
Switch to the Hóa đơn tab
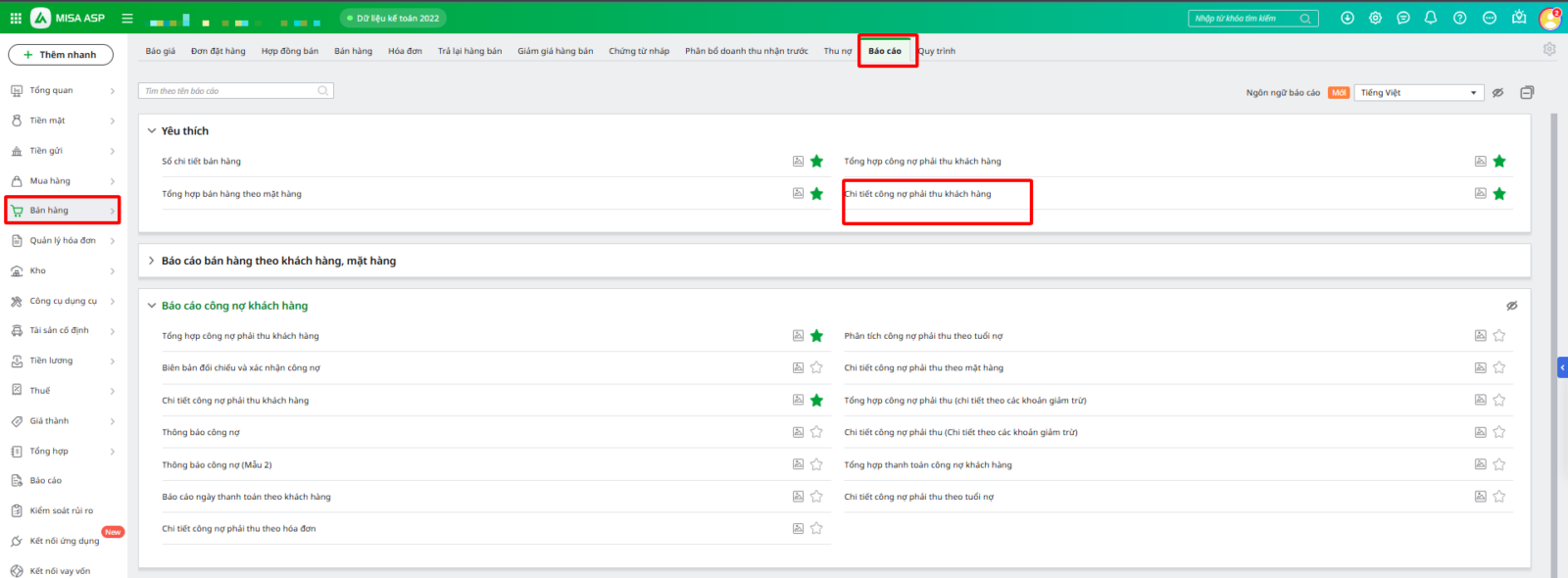(x=405, y=51)
